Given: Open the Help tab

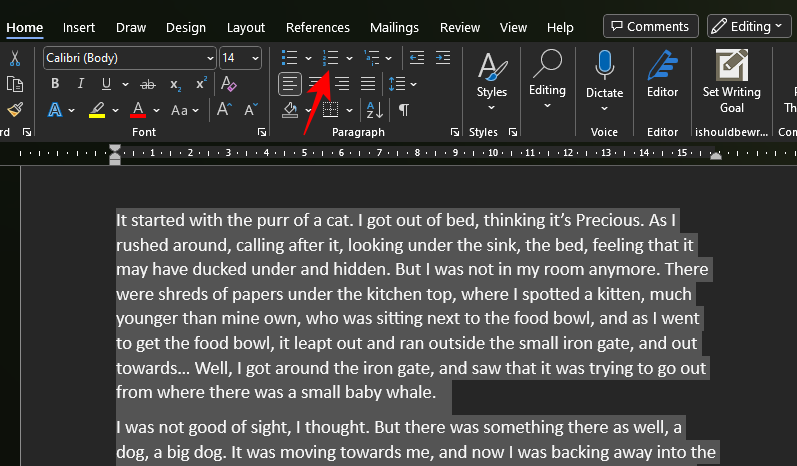Looking at the screenshot, I should pos(560,27).
